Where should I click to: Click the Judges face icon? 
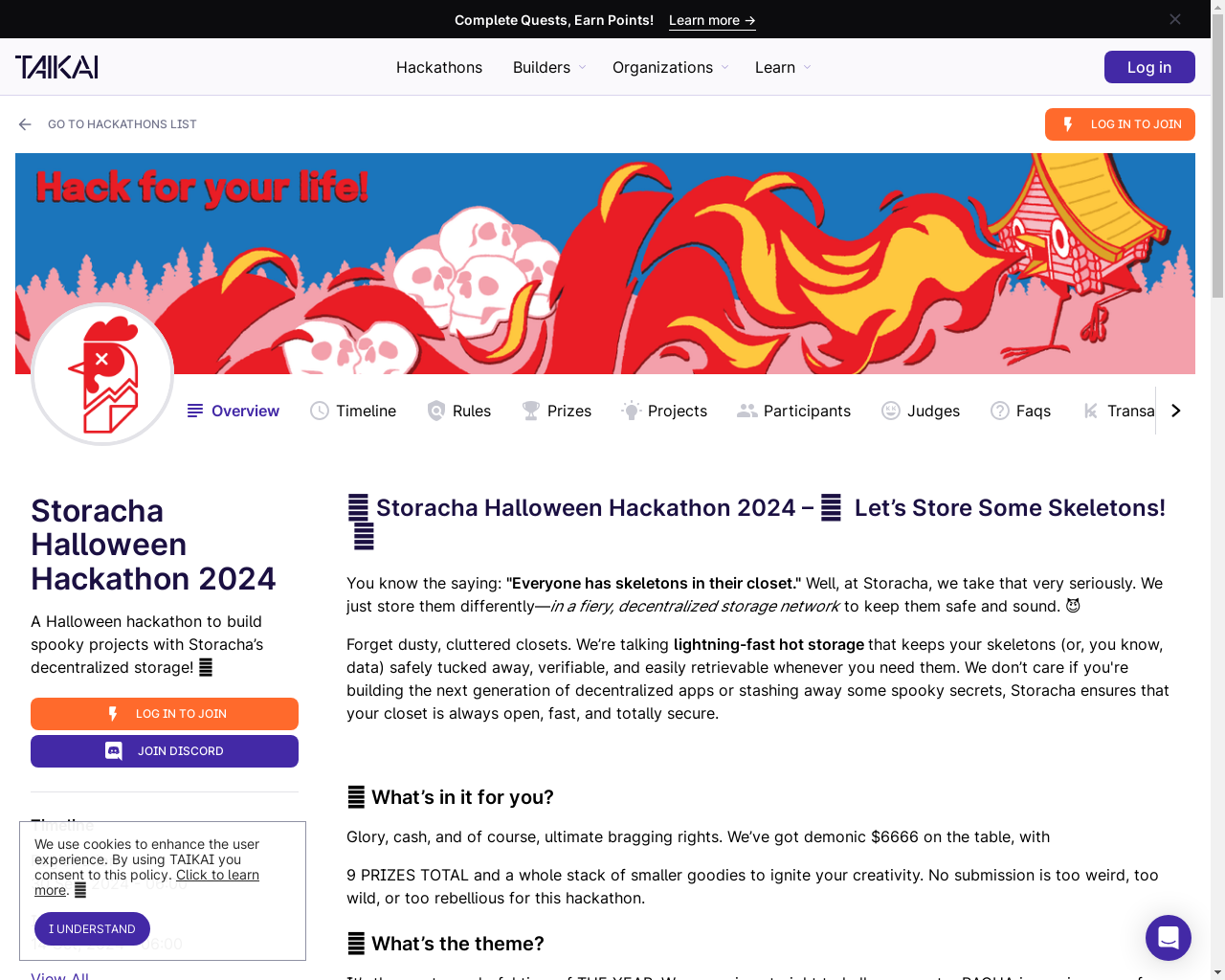pyautogui.click(x=891, y=411)
